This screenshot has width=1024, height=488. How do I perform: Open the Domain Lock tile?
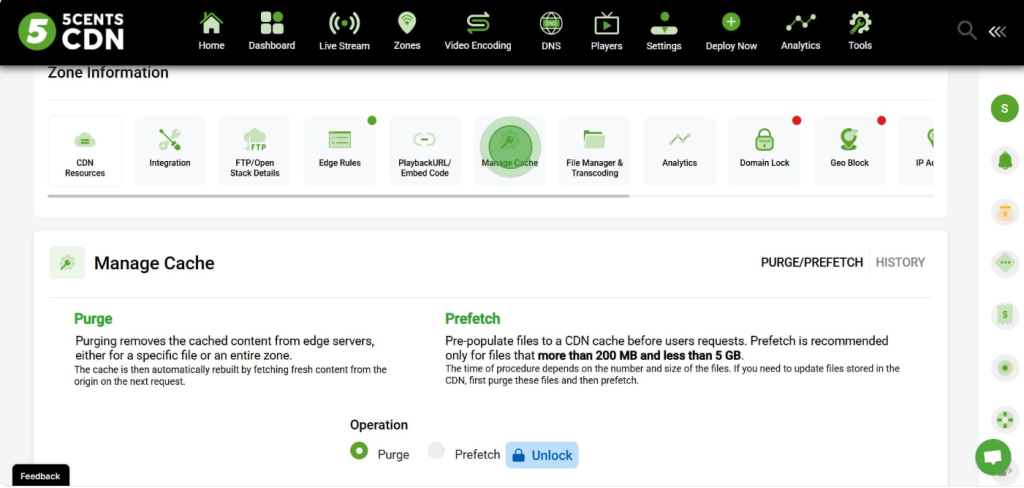coord(764,150)
